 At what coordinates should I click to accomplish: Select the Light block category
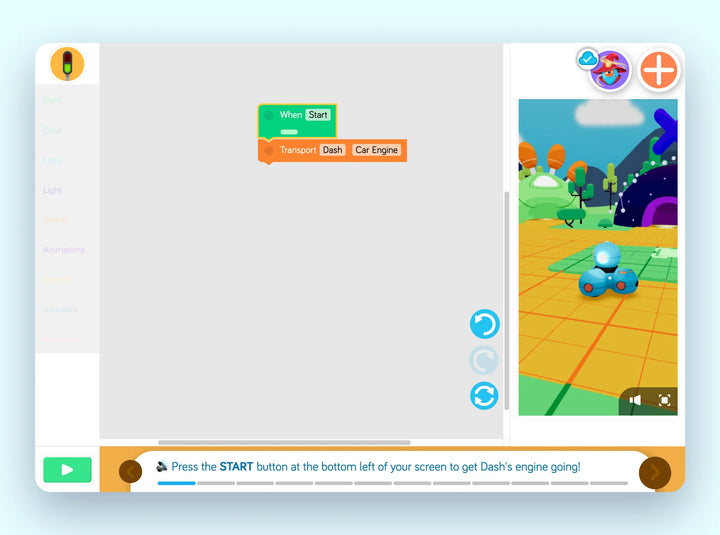(x=52, y=190)
